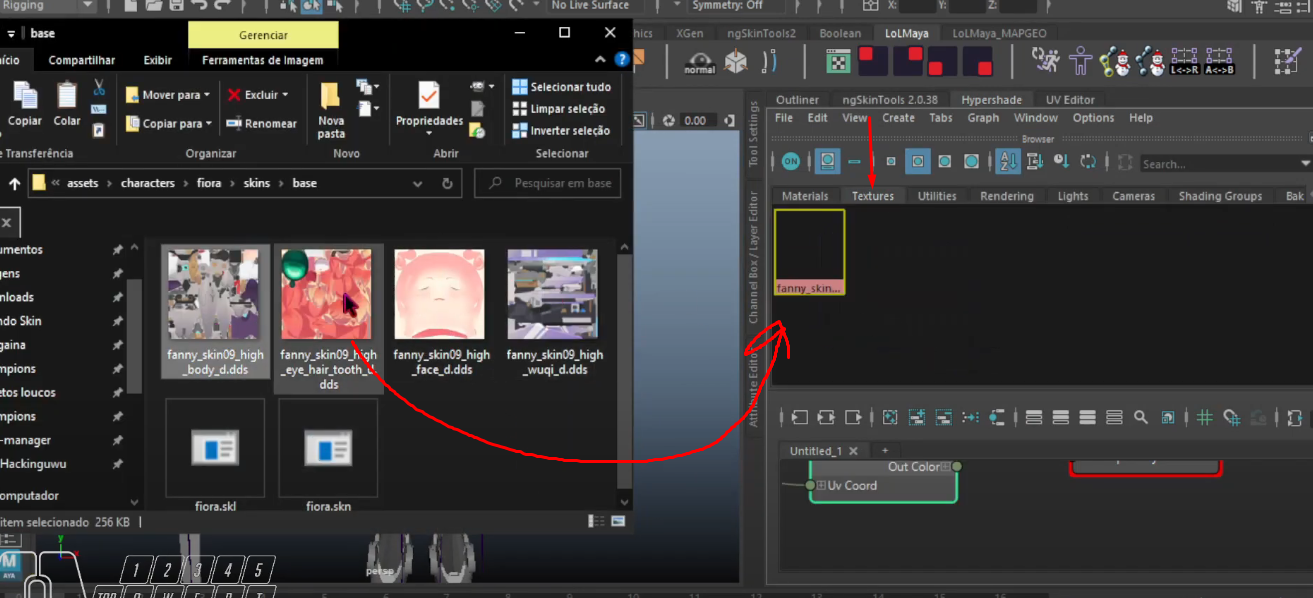Click the 'normal' shelf icon
Viewport: 1313px width, 598px height.
click(x=700, y=63)
